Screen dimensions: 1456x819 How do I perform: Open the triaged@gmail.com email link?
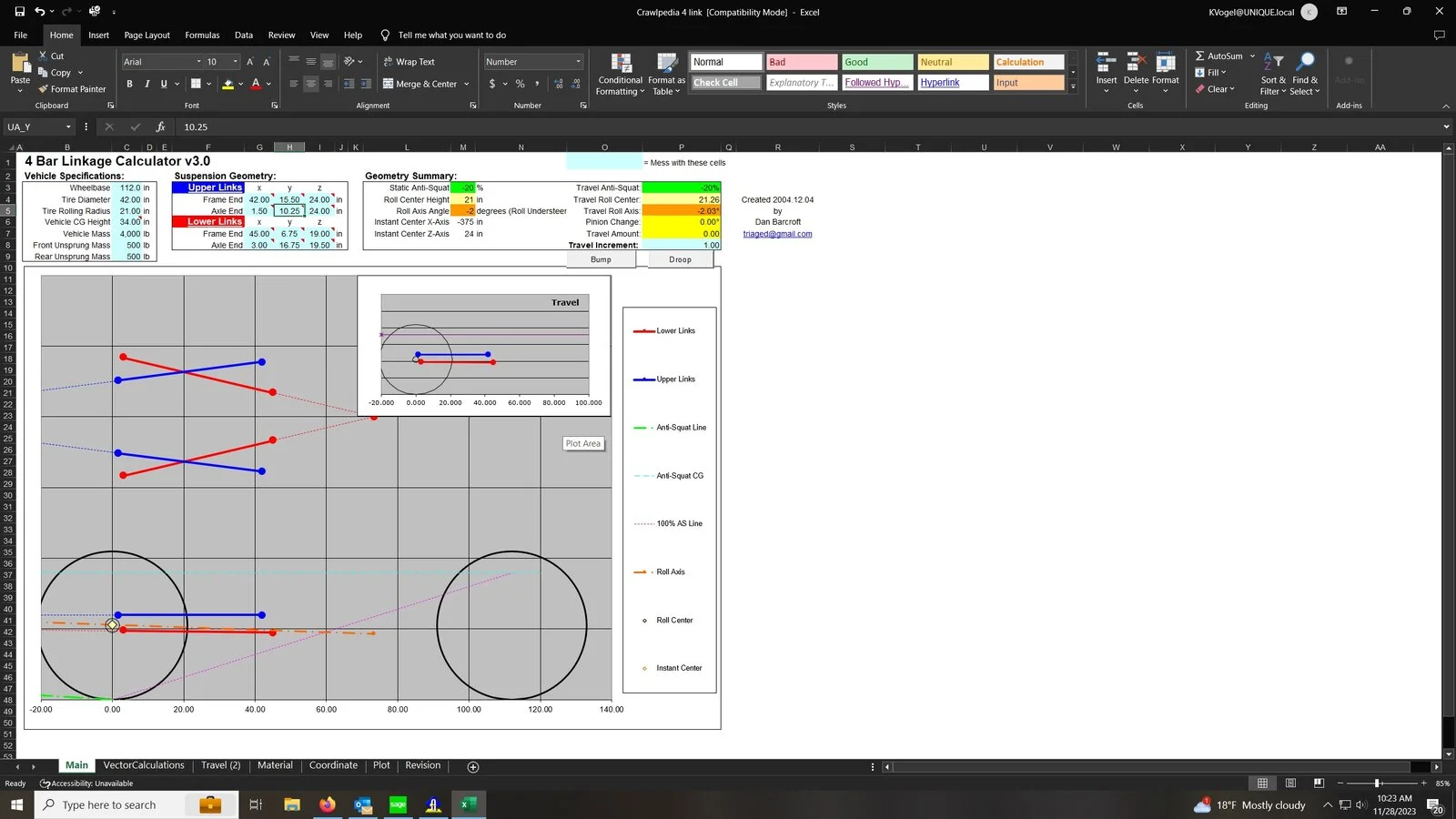click(777, 234)
